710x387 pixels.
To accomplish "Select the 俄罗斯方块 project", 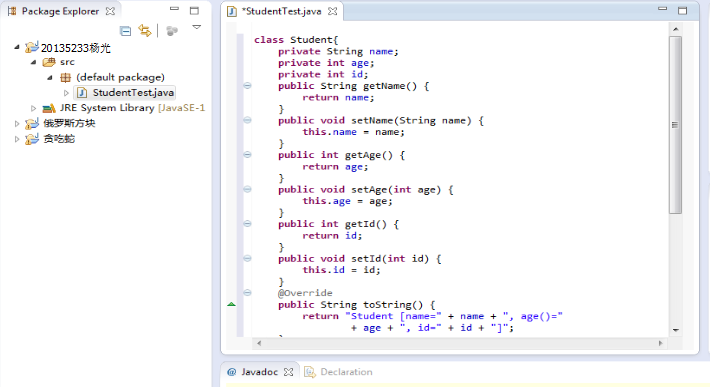I will pyautogui.click(x=69, y=124).
